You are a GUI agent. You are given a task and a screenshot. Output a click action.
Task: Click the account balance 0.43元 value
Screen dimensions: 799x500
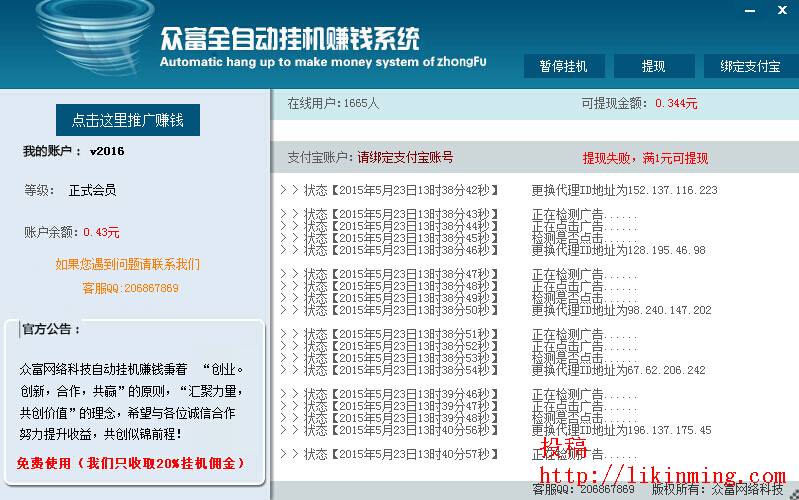click(101, 232)
